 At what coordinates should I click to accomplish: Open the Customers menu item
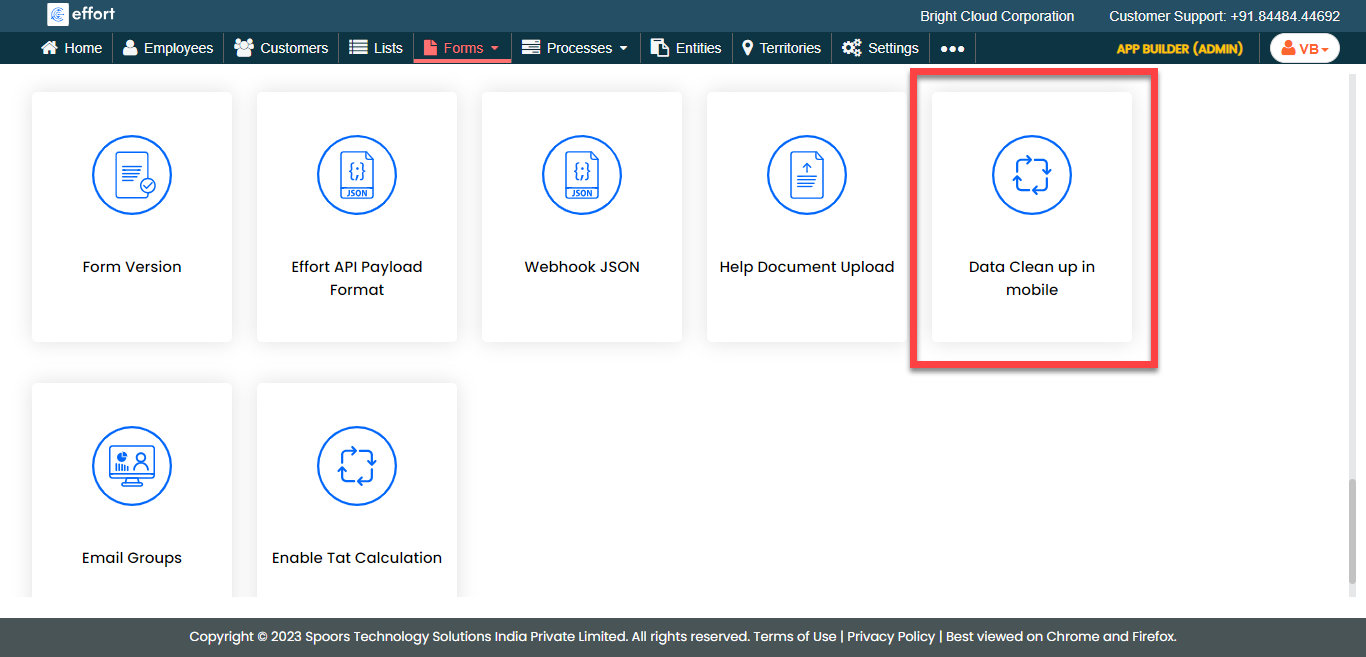click(281, 48)
